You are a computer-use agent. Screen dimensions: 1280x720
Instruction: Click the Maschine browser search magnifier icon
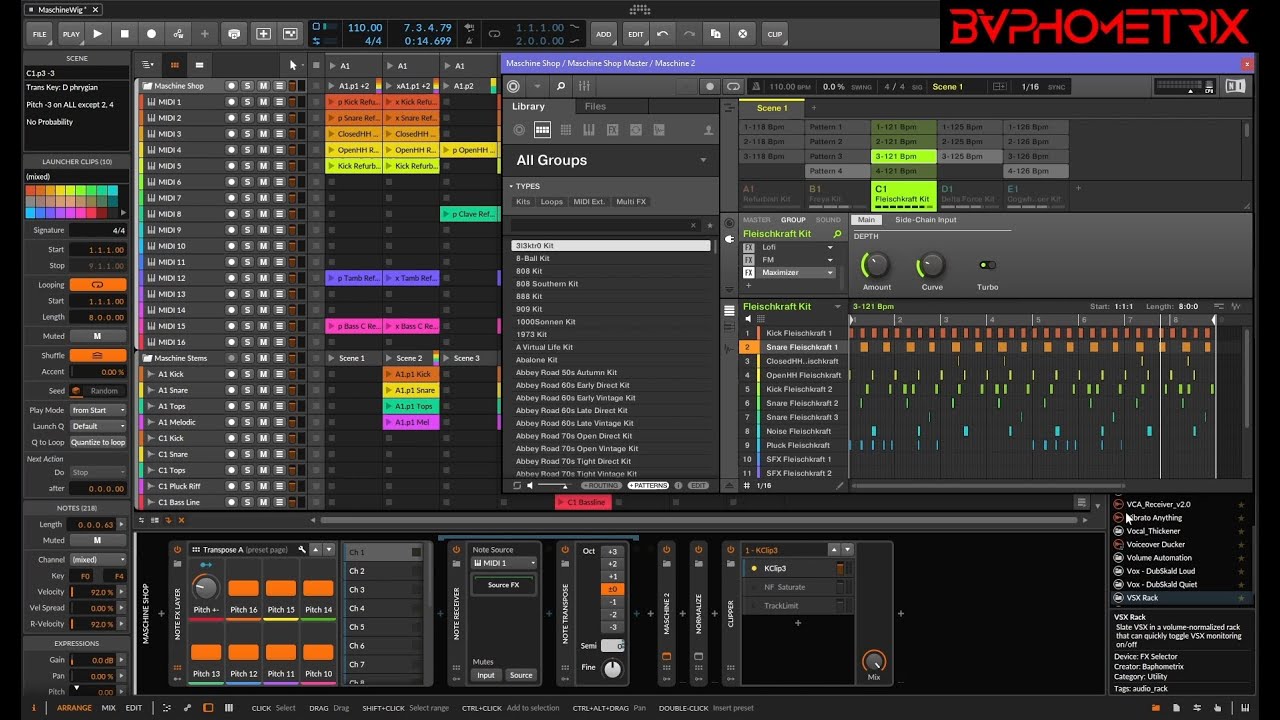560,87
